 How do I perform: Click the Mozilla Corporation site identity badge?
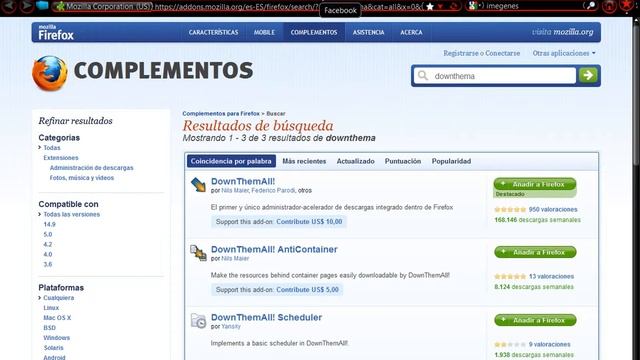pos(104,7)
